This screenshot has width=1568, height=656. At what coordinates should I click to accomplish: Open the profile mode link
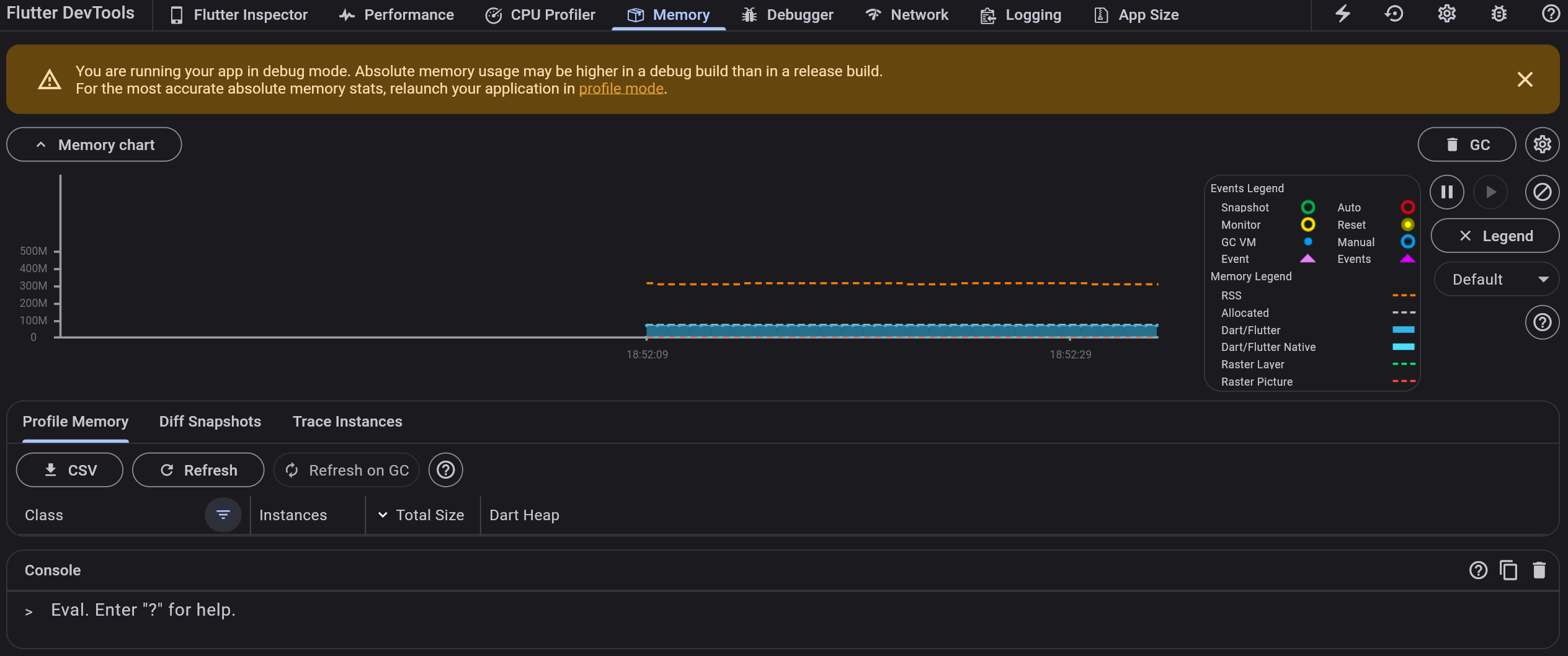(x=621, y=89)
